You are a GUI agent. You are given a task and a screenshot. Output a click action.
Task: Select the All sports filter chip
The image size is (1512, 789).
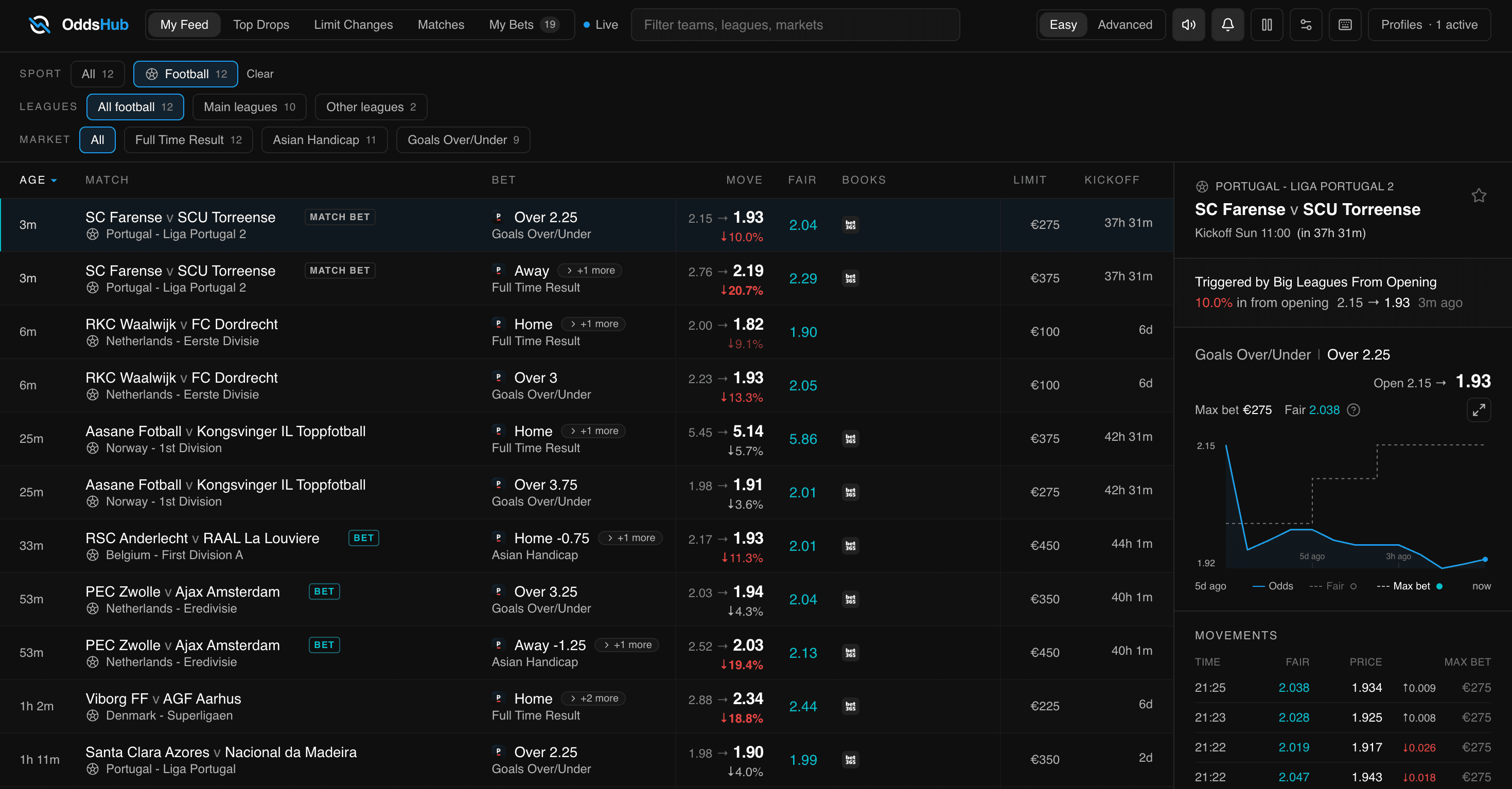point(97,74)
